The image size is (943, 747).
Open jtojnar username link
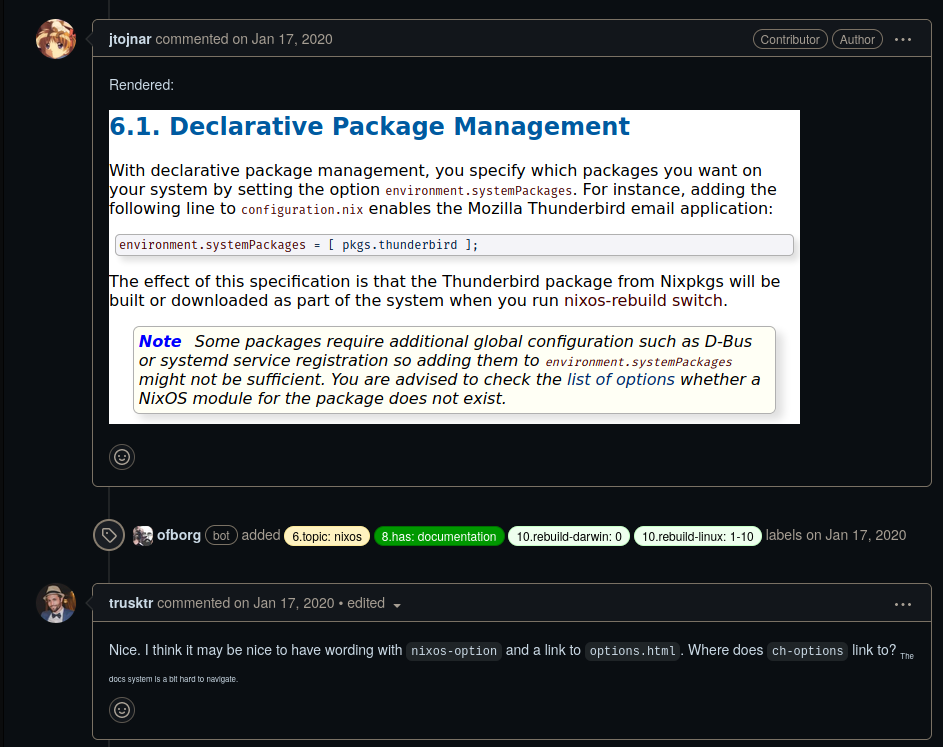tap(130, 39)
